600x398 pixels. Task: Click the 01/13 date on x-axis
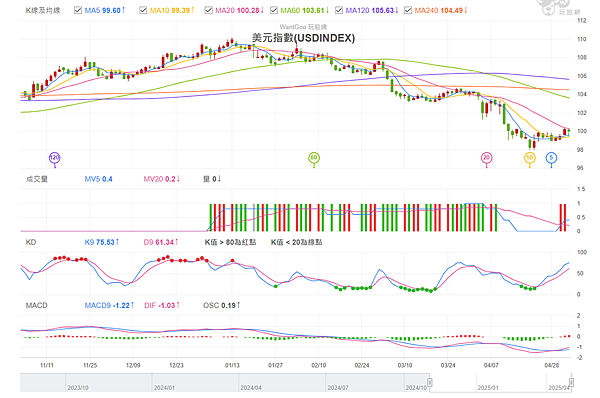click(232, 365)
